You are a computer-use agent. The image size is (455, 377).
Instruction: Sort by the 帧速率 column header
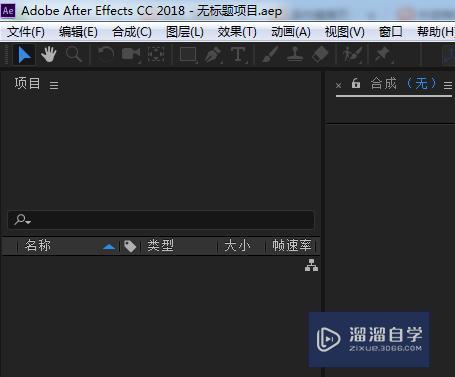click(x=292, y=246)
